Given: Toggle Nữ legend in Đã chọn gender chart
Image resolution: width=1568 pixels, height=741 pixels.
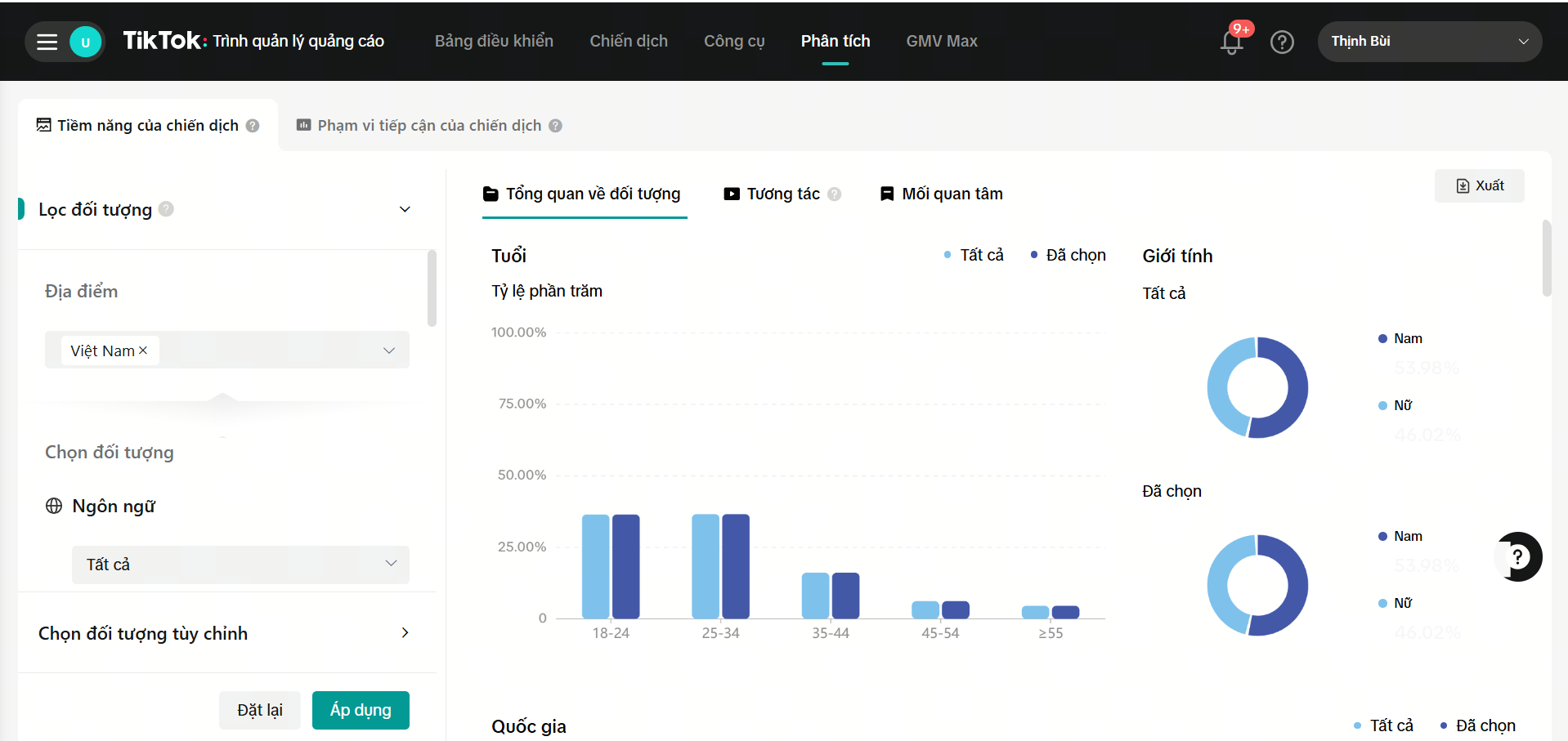Looking at the screenshot, I should click(1396, 604).
